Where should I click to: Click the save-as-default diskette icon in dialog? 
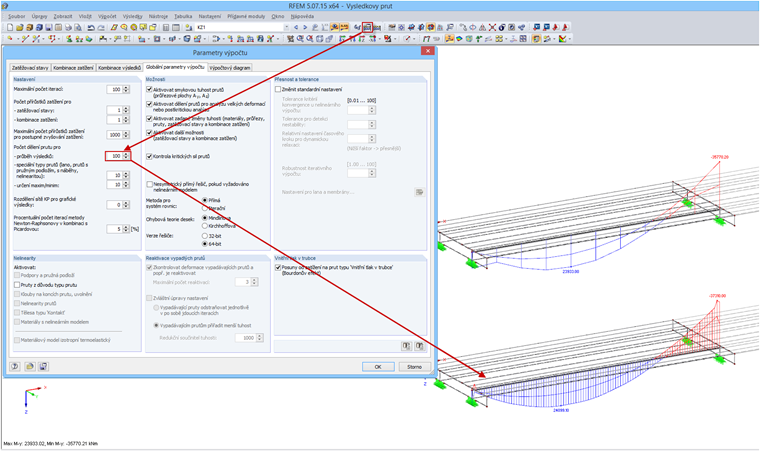click(43, 367)
